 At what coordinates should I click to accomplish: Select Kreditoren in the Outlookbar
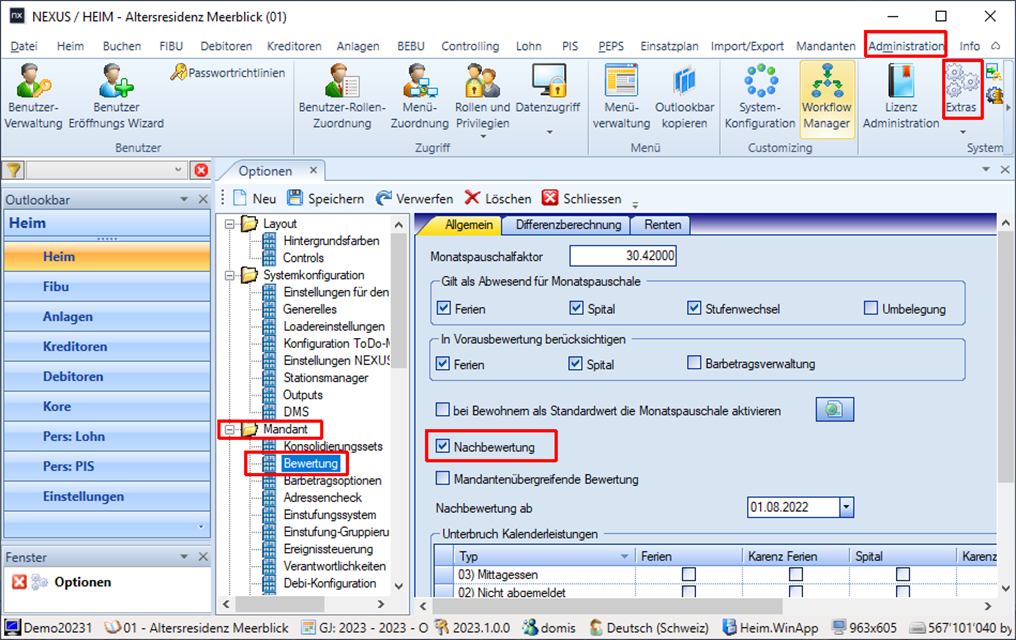pyautogui.click(x=107, y=347)
